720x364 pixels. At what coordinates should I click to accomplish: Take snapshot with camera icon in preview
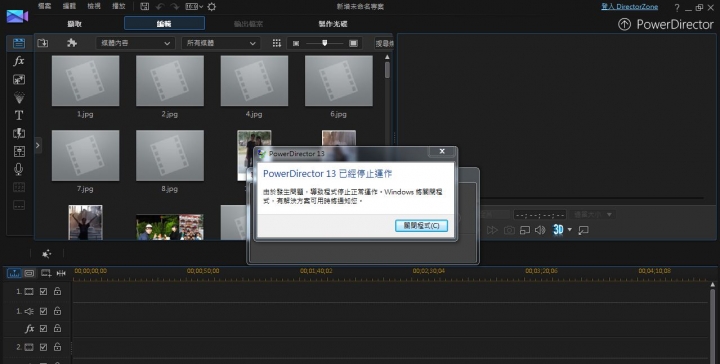pos(509,230)
